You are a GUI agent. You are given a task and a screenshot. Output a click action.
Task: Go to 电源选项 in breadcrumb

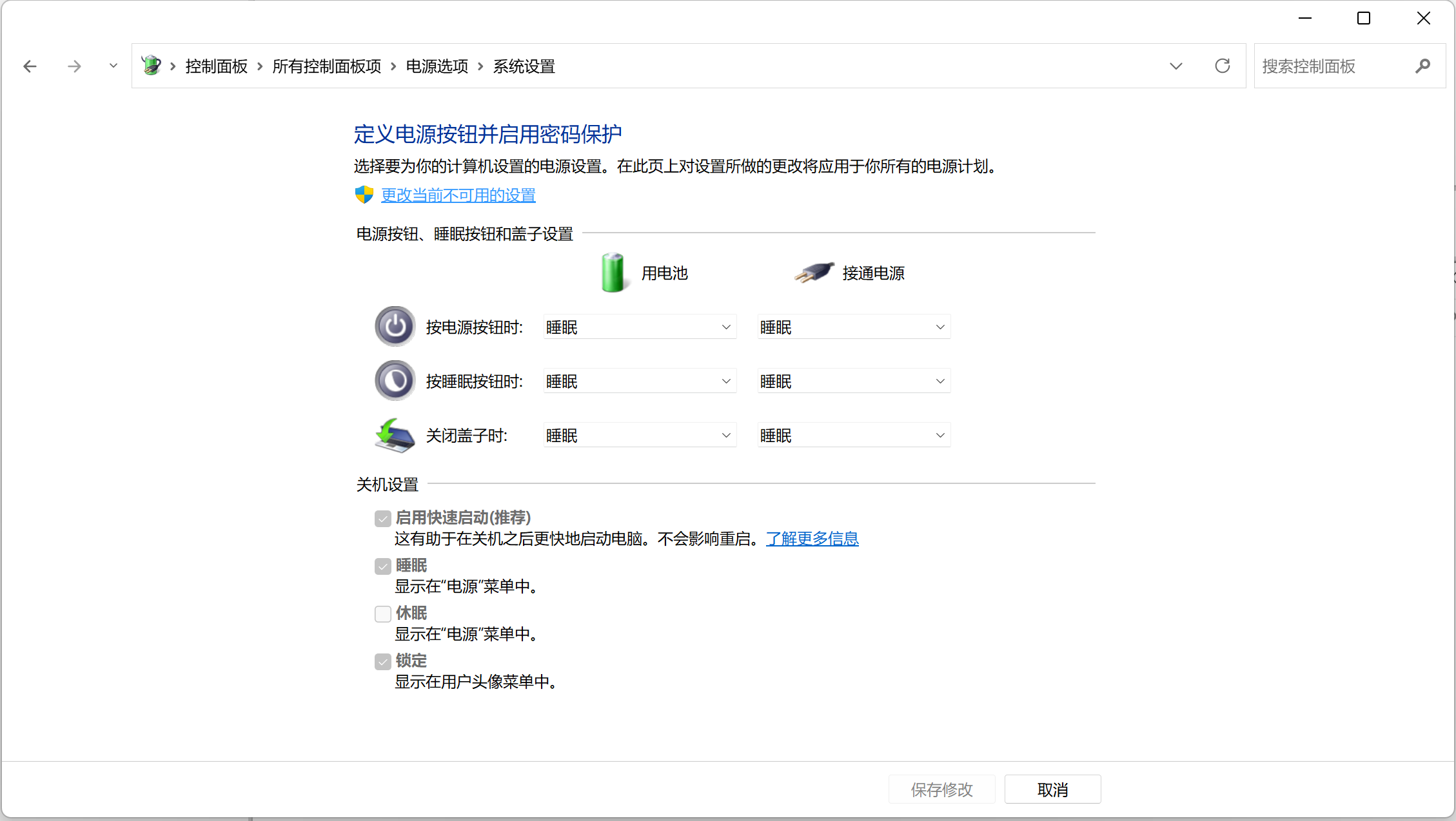click(437, 66)
